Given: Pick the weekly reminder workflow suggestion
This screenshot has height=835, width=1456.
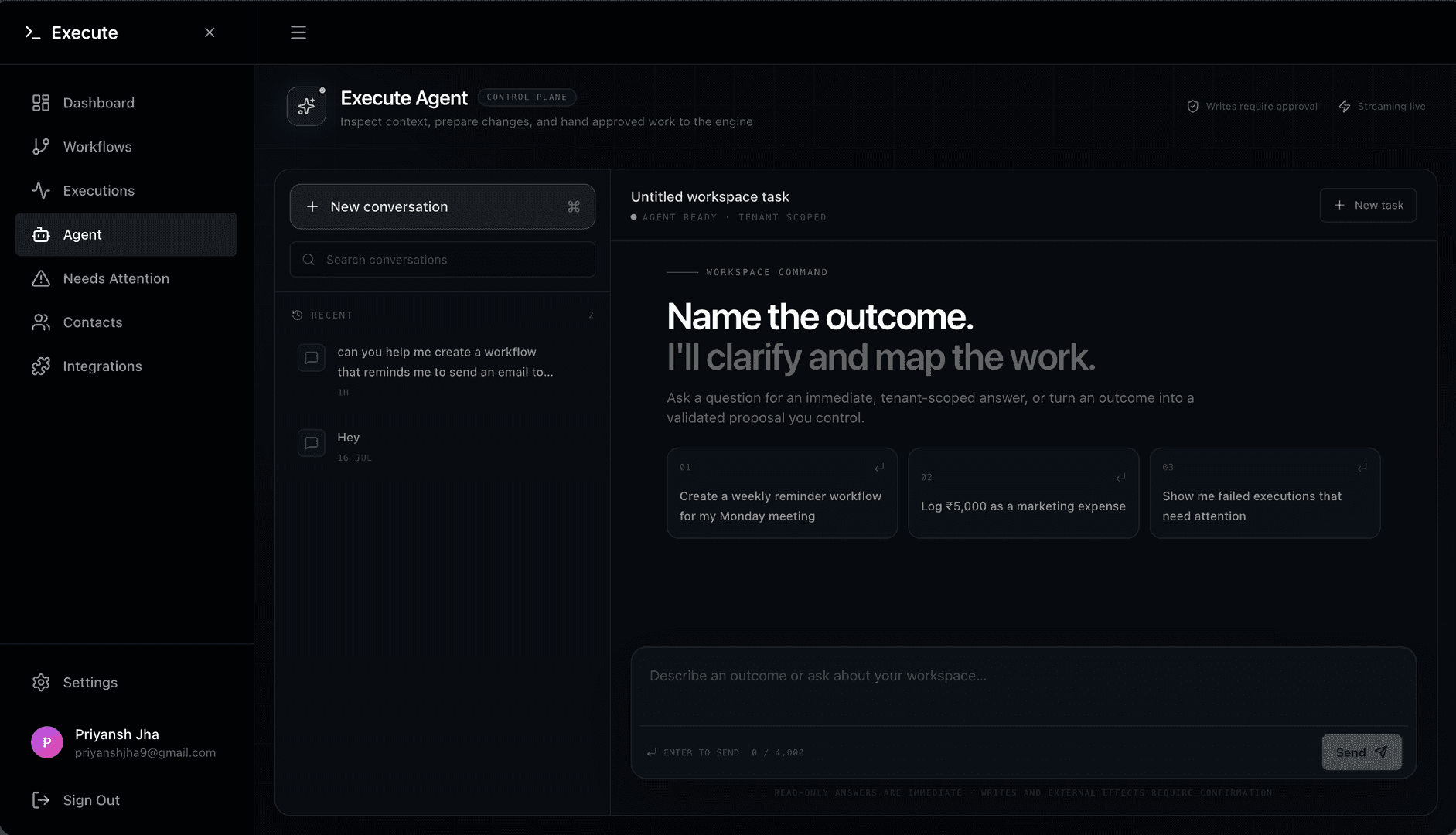Looking at the screenshot, I should (782, 493).
